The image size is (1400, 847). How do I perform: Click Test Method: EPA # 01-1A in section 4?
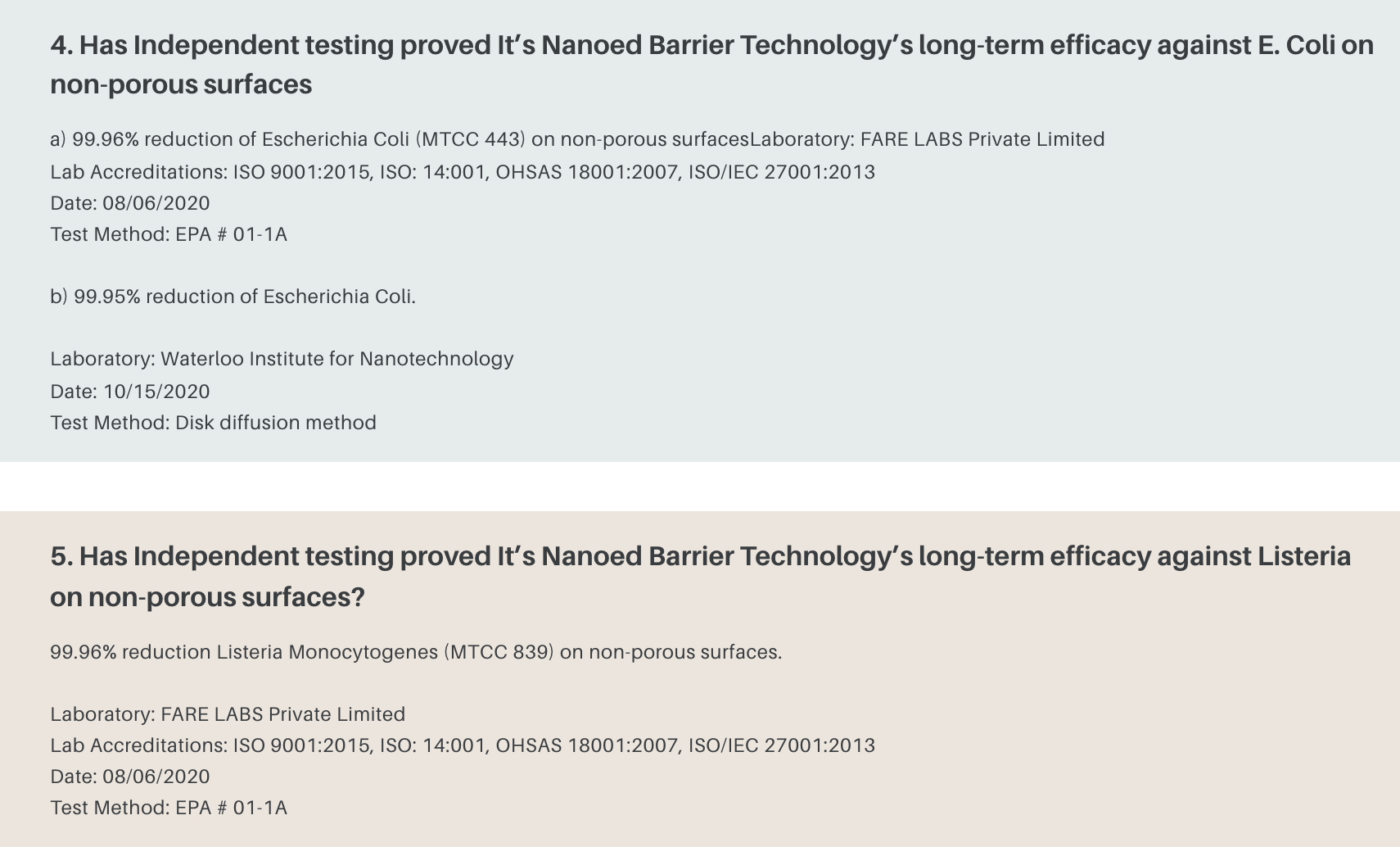point(169,234)
